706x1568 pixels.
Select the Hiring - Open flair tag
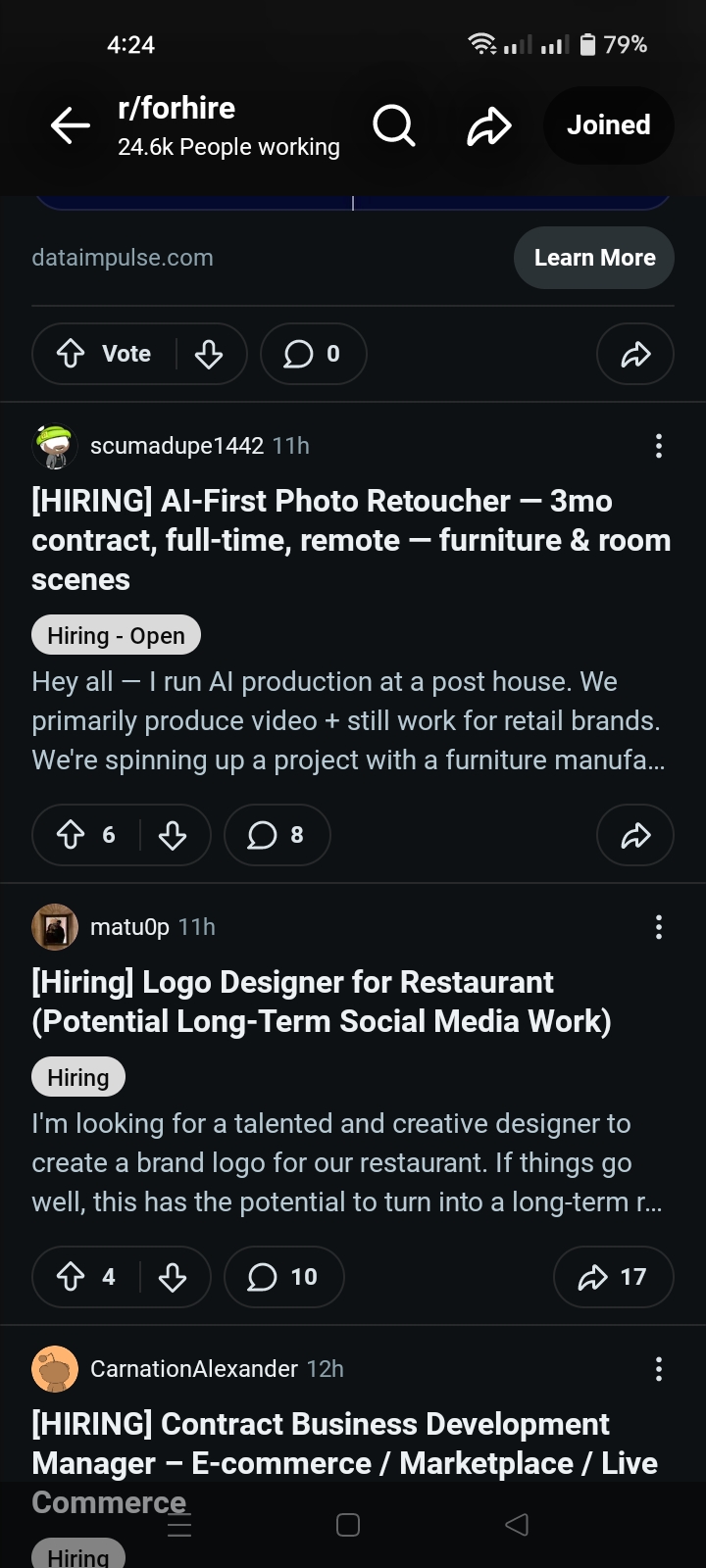(116, 635)
